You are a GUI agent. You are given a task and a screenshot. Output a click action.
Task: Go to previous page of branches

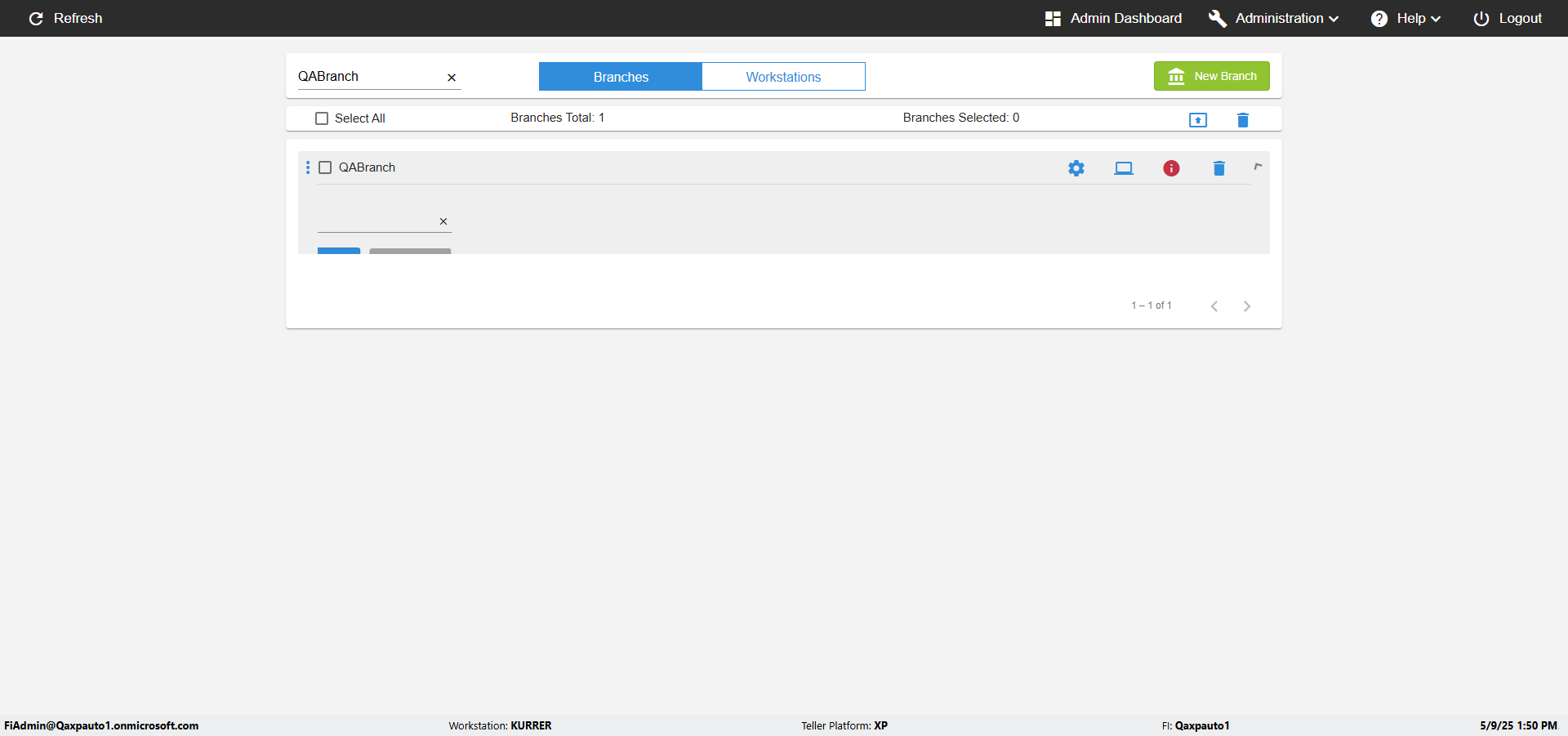[1214, 306]
